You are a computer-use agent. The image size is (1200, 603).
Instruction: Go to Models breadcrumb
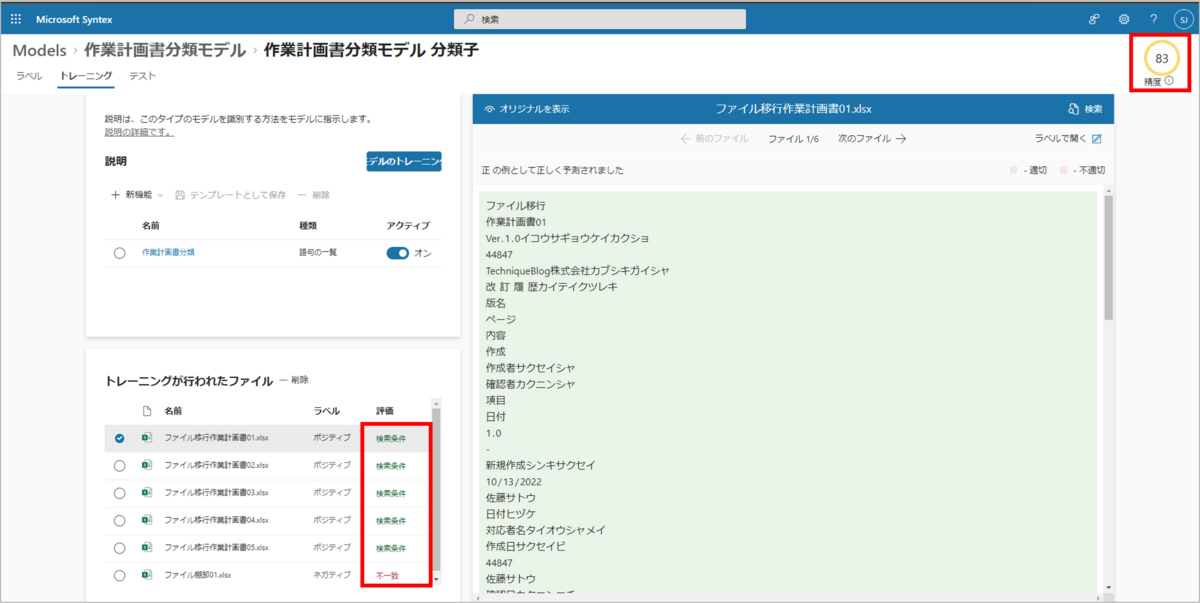pyautogui.click(x=40, y=49)
